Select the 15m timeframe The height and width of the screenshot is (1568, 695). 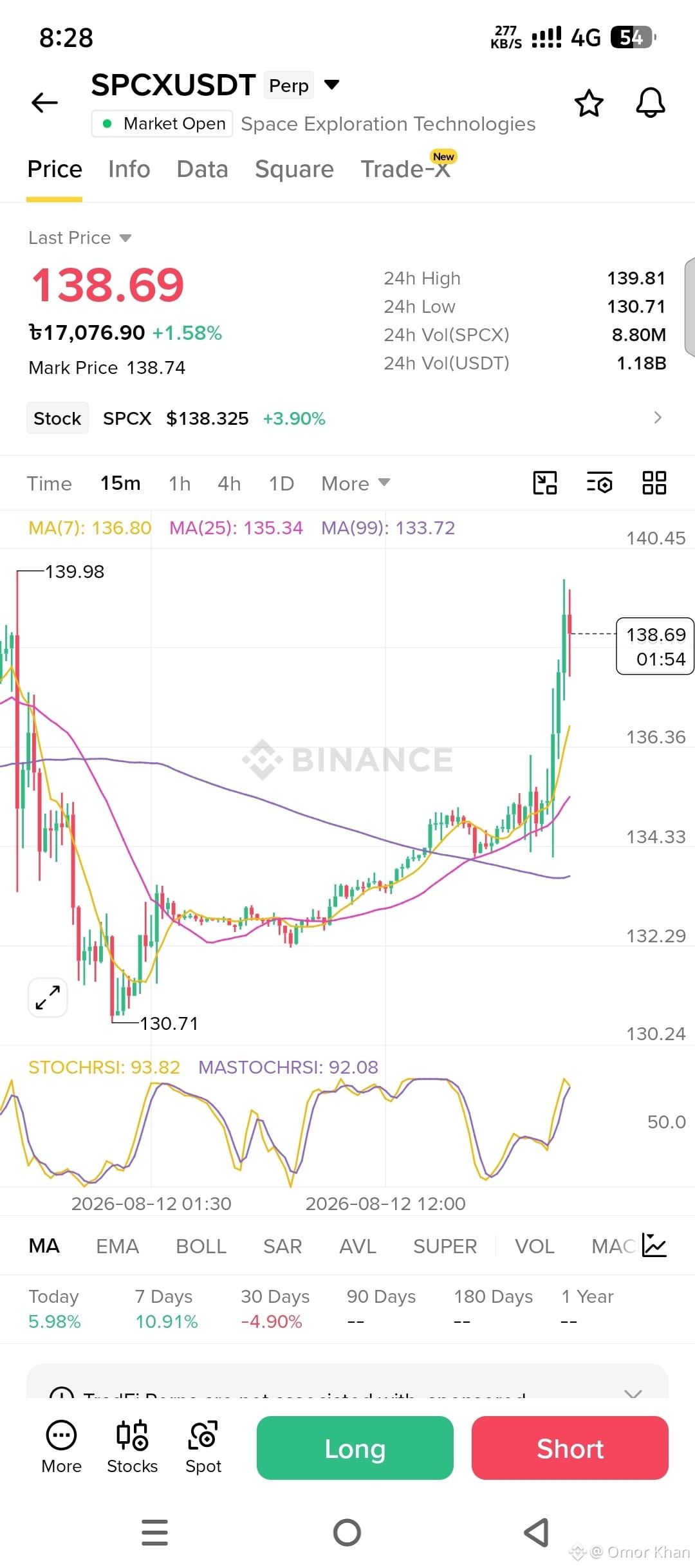coord(120,483)
